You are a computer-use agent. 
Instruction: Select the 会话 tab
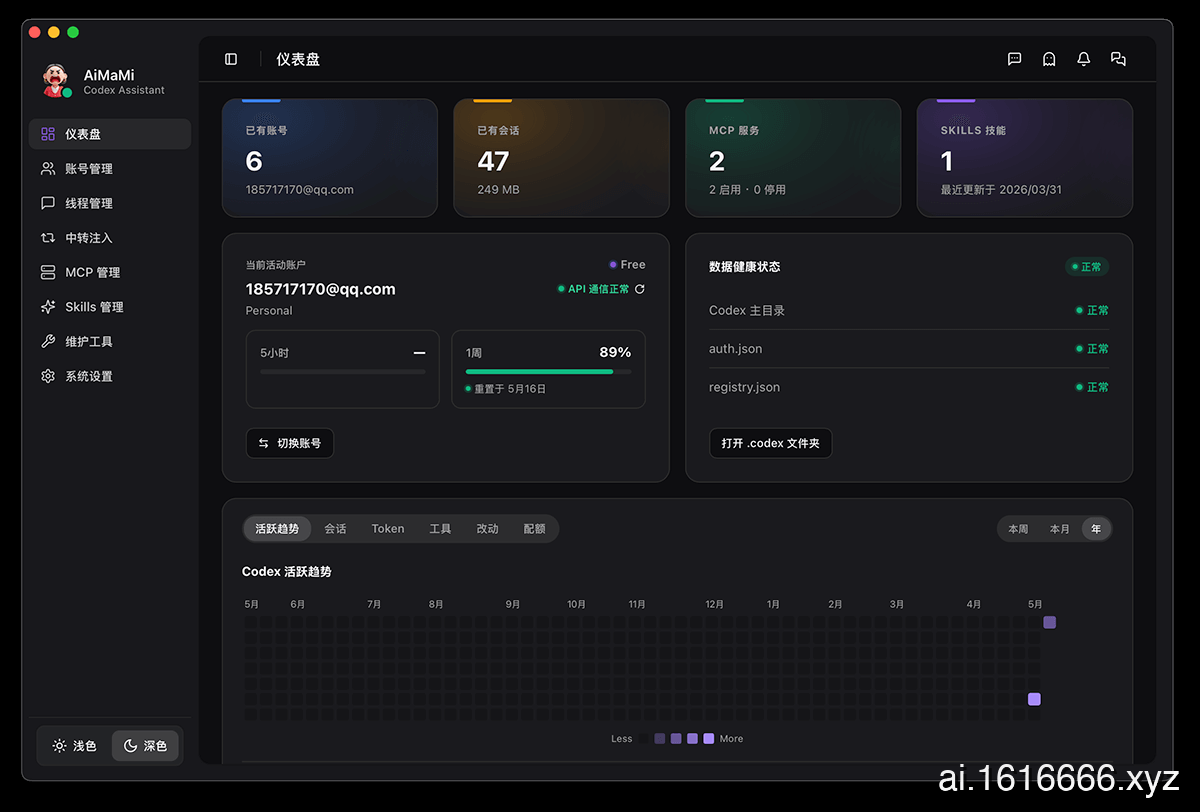[x=335, y=529]
